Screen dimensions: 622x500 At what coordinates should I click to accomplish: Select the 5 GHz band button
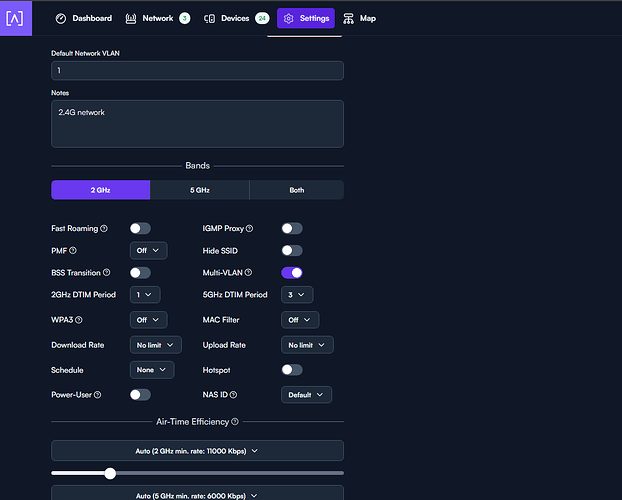200,190
